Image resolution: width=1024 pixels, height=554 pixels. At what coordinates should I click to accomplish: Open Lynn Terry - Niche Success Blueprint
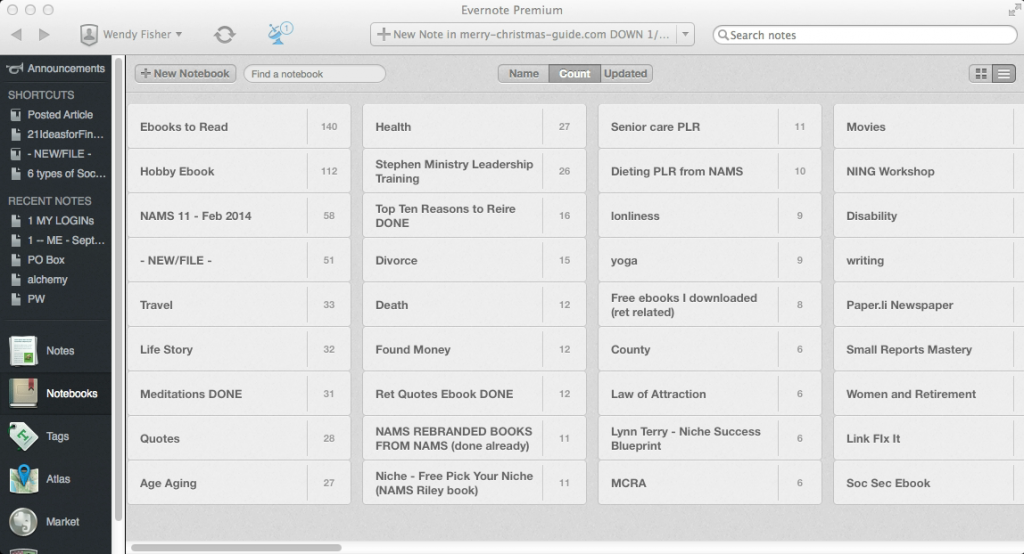pyautogui.click(x=710, y=438)
